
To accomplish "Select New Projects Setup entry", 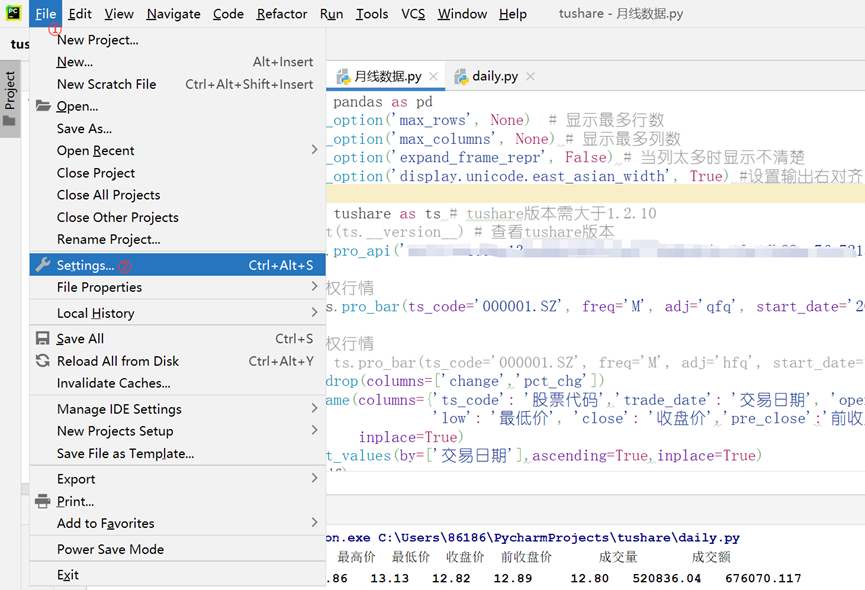I will click(x=177, y=431).
